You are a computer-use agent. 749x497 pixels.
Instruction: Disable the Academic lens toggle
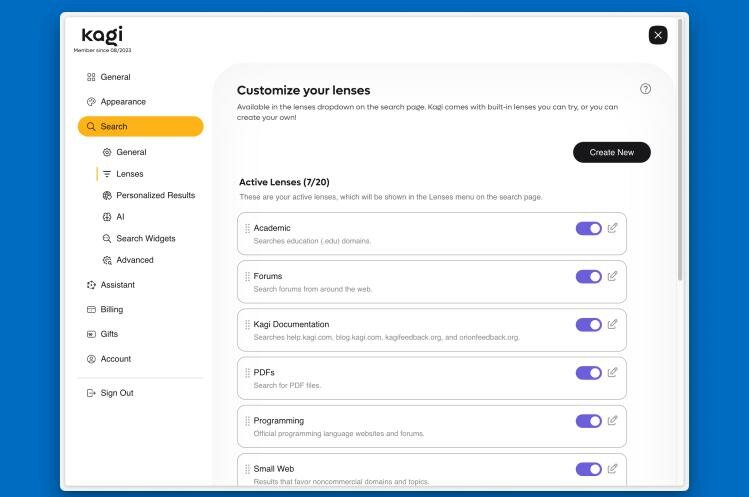pyautogui.click(x=588, y=228)
